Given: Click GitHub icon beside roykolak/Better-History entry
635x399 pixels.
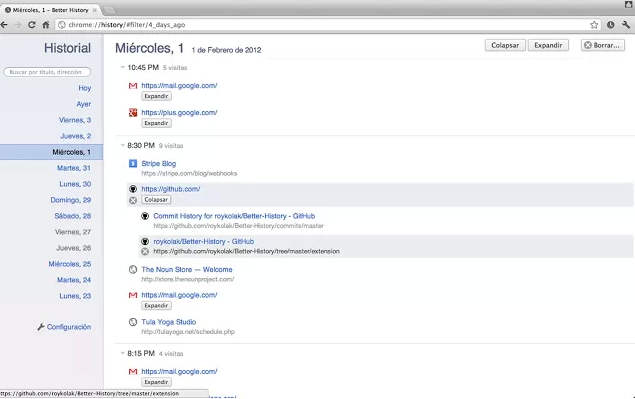Looking at the screenshot, I should tap(145, 241).
